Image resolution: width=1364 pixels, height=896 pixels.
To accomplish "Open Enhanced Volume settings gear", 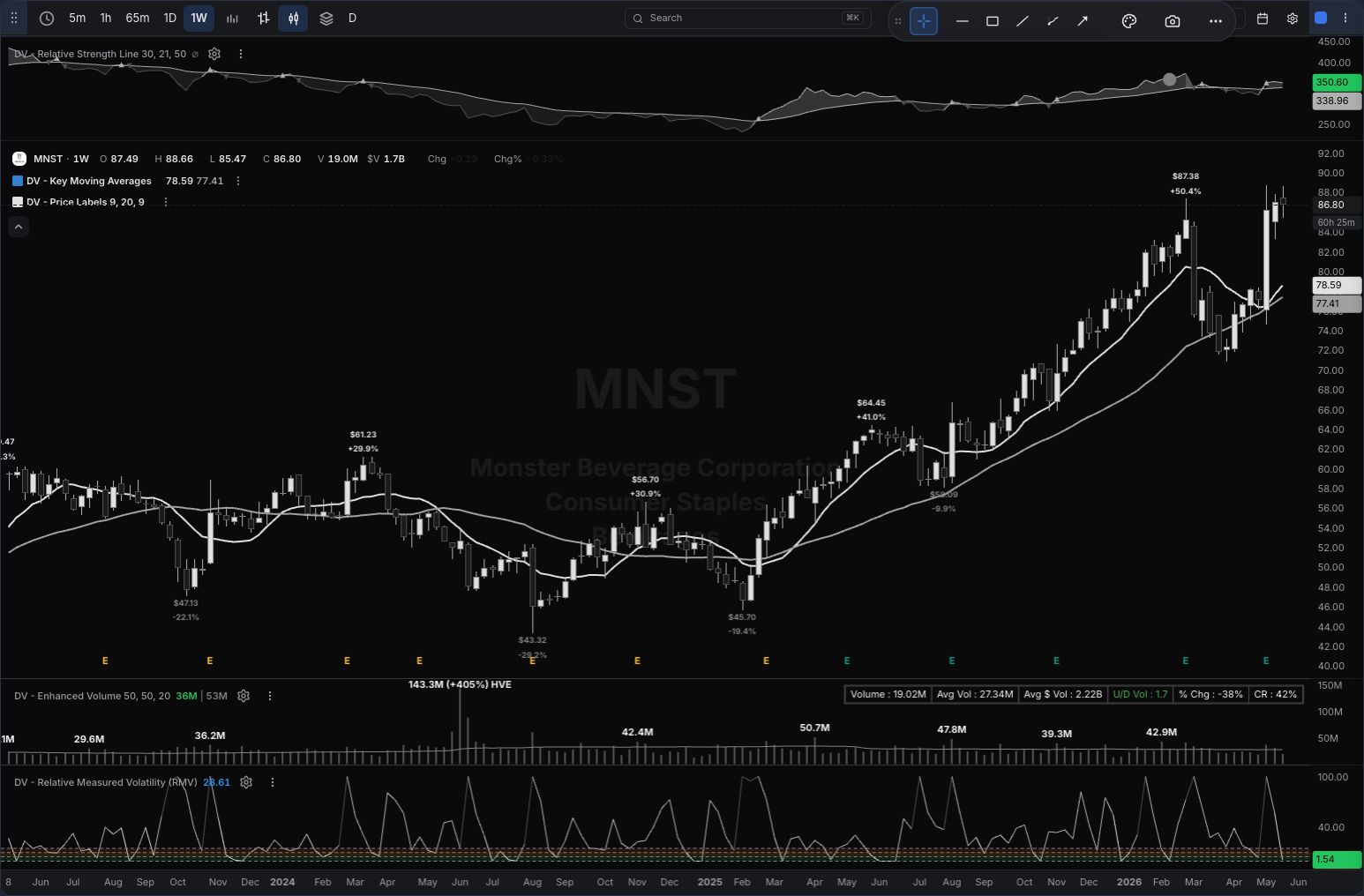I will click(244, 696).
